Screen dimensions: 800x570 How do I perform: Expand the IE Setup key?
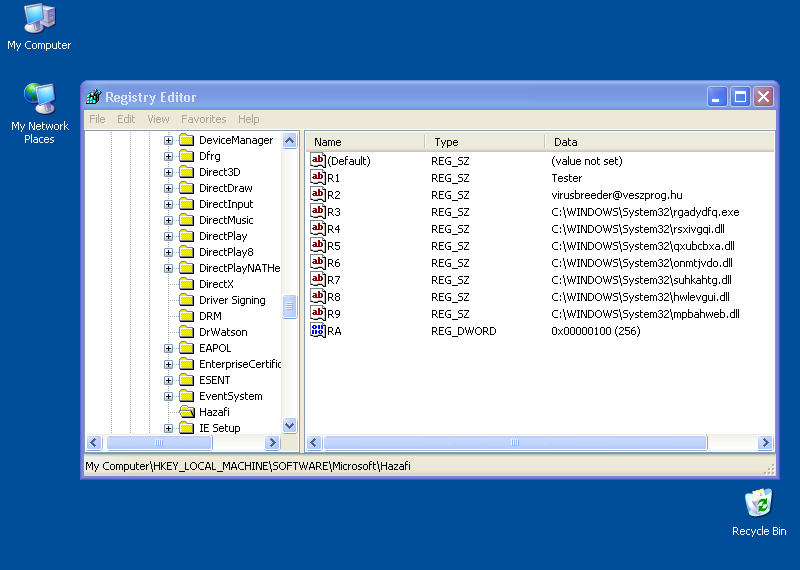[168, 428]
